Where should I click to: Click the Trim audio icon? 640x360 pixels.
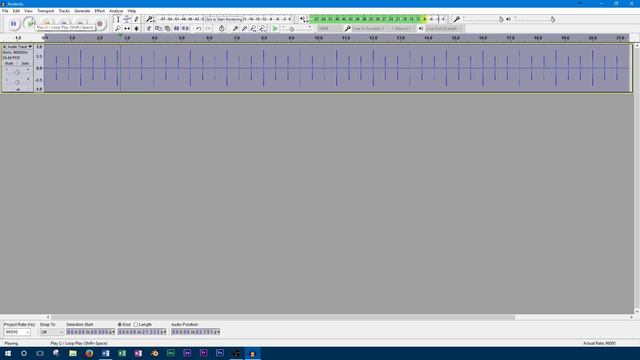click(176, 29)
